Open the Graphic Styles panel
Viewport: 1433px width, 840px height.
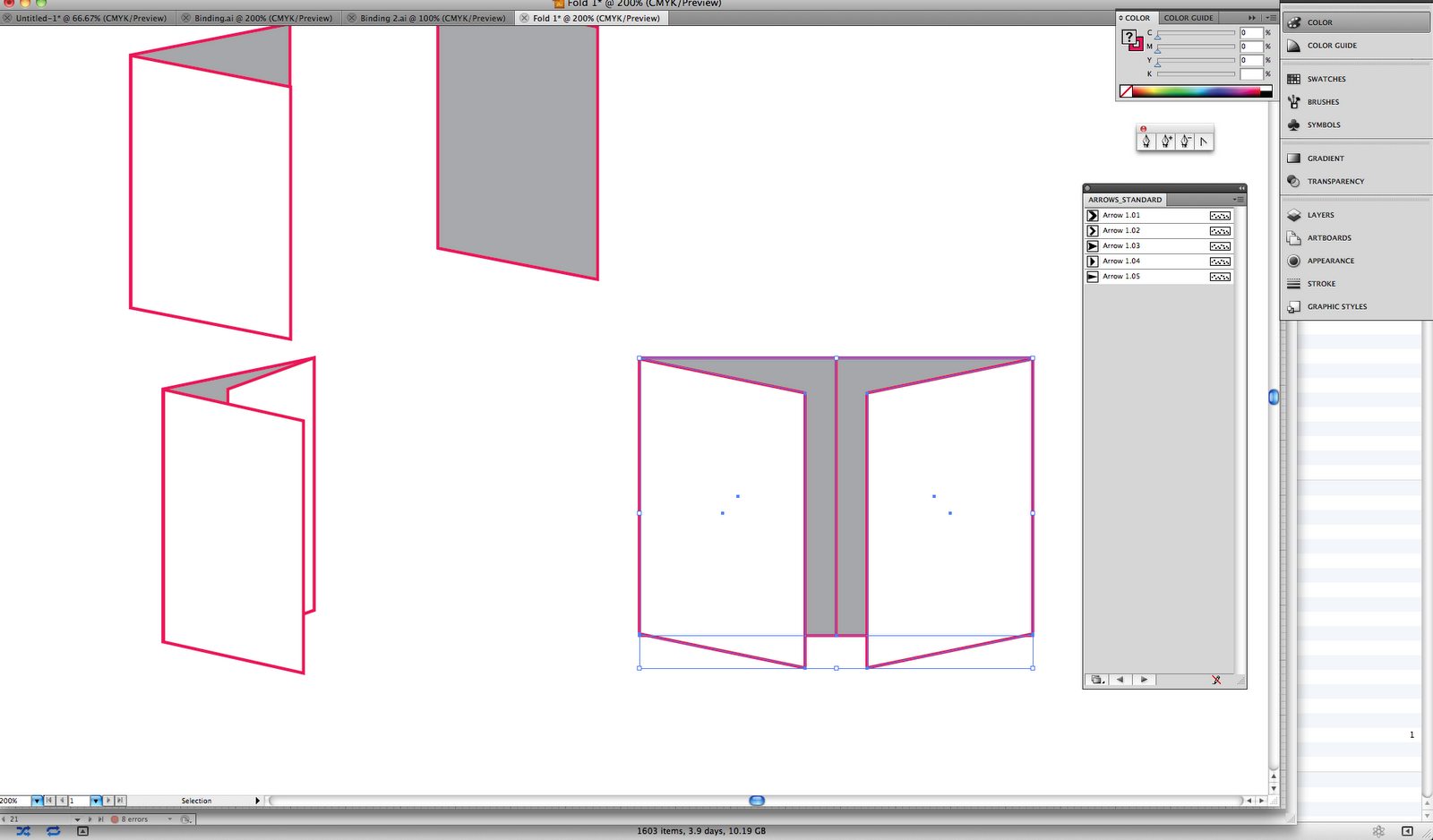click(x=1334, y=306)
